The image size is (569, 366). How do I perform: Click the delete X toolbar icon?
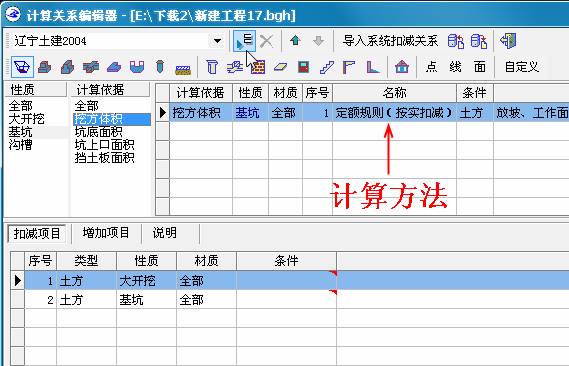[x=267, y=41]
